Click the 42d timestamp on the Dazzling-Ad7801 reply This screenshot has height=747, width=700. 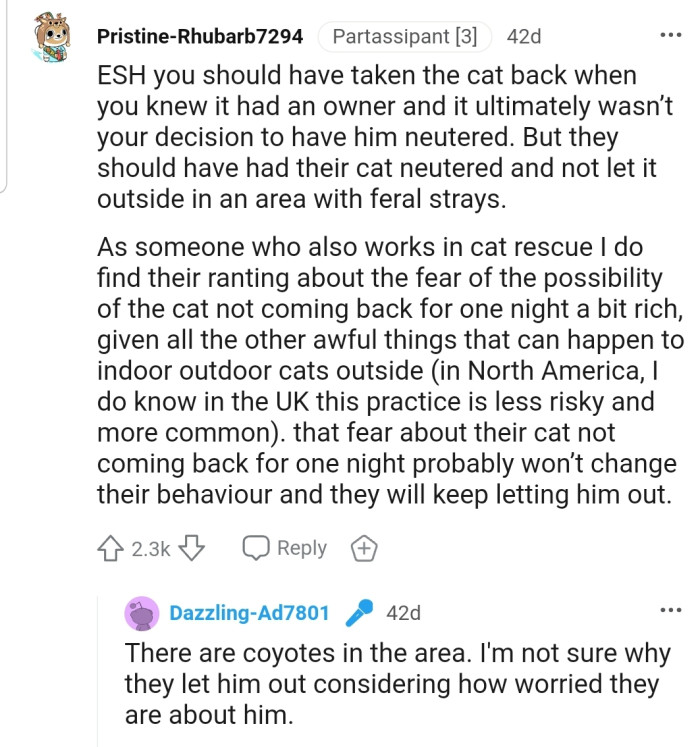(403, 613)
